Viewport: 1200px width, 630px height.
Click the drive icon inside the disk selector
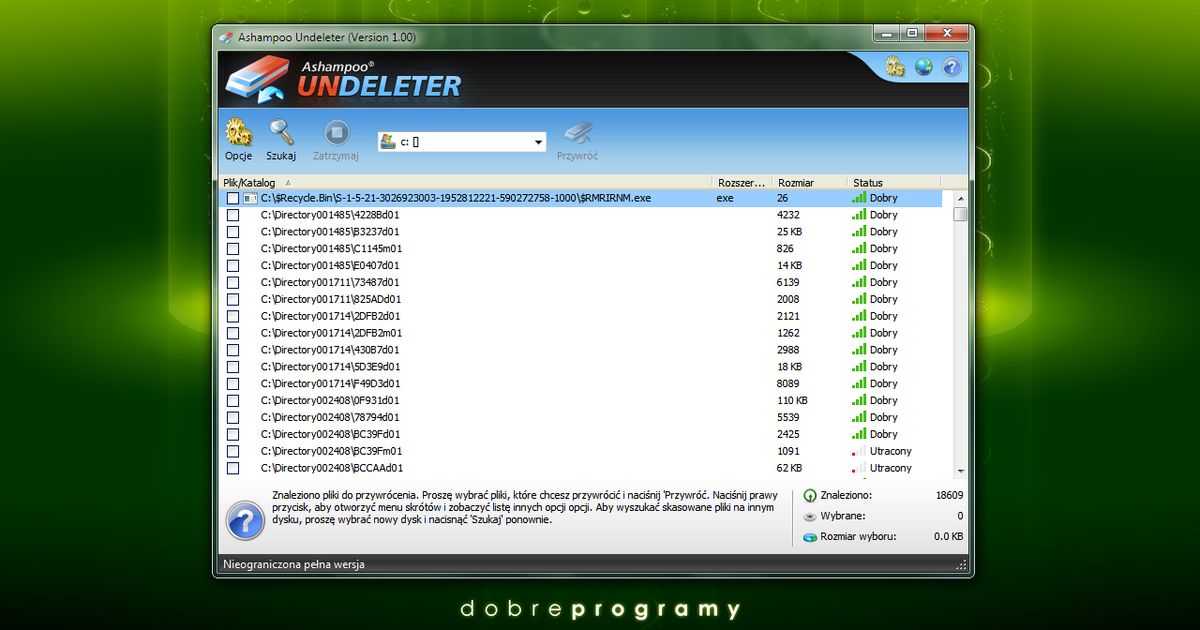388,141
